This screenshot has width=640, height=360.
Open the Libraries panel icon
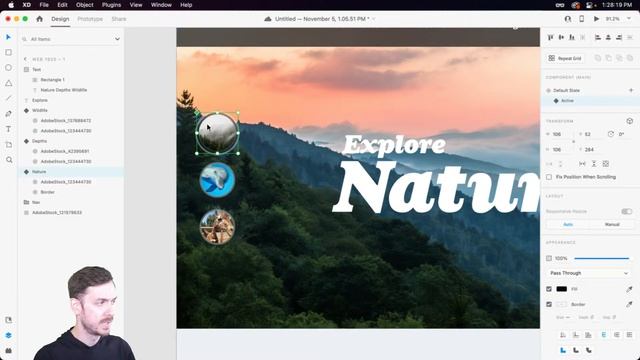coord(9,320)
